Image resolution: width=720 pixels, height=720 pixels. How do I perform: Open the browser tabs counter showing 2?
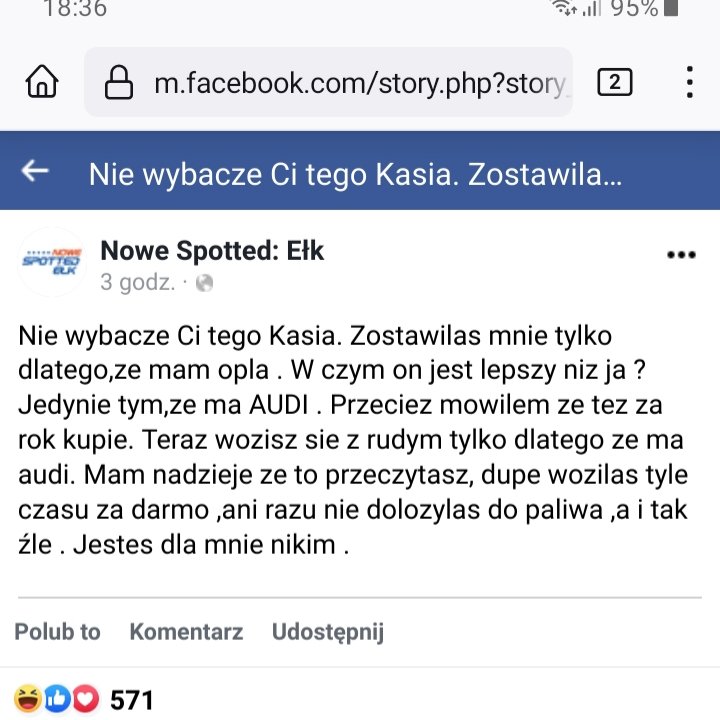coord(615,82)
